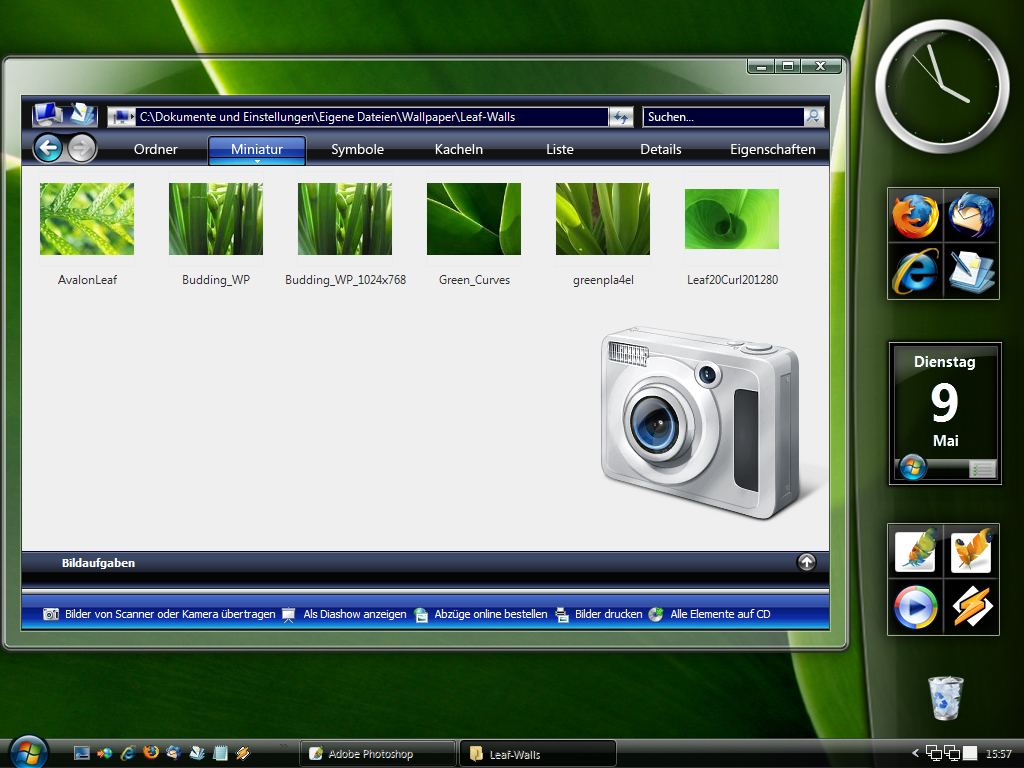Launch Internet Explorer from the sidebar launcher
1024x768 pixels.
click(x=916, y=271)
